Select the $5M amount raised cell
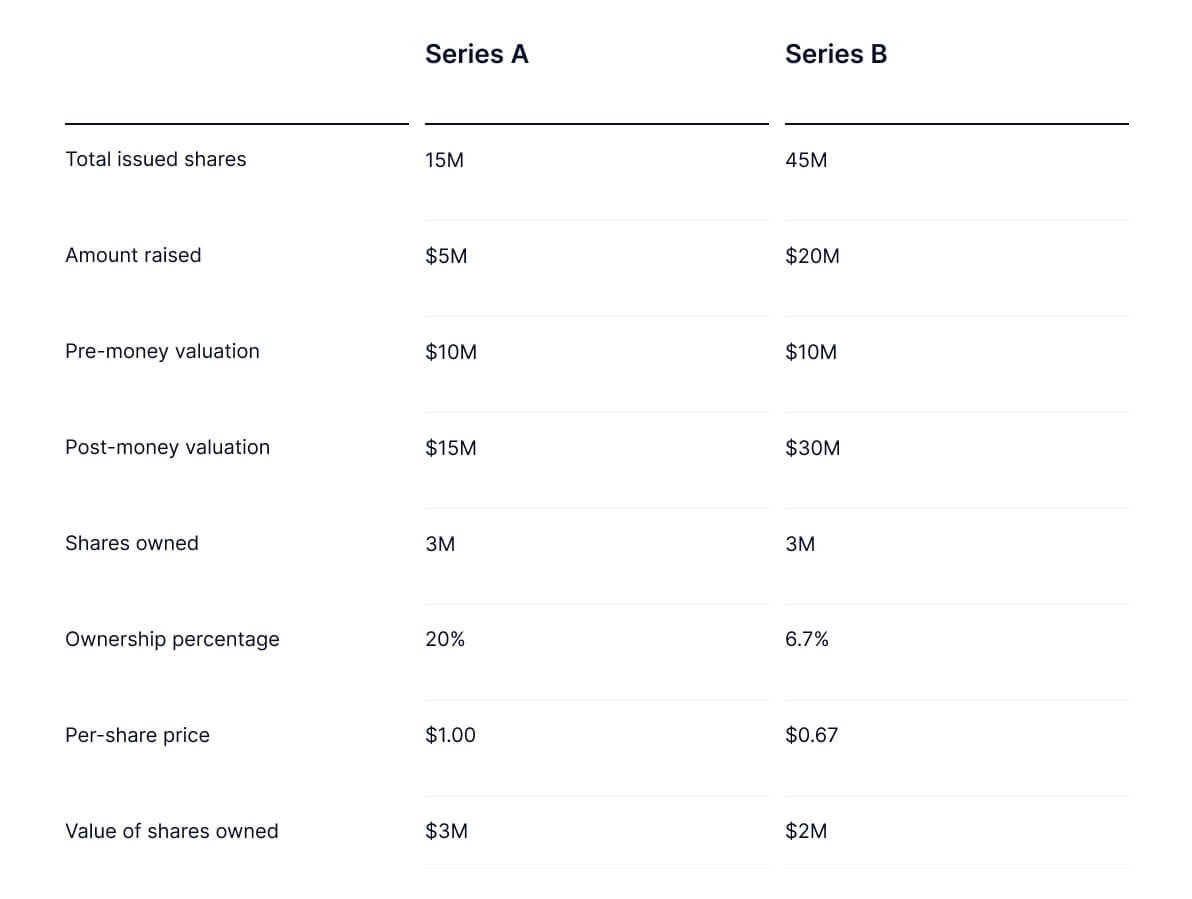 (446, 256)
